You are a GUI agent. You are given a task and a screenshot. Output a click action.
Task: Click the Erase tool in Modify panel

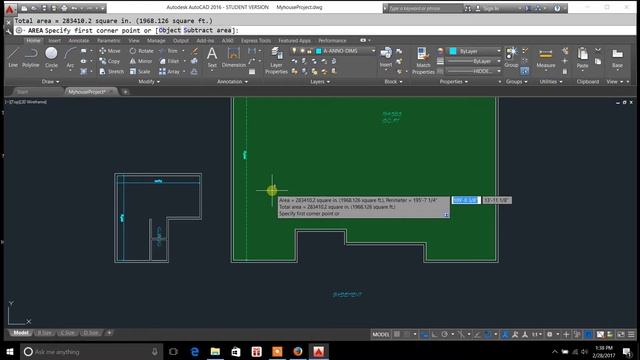[195, 51]
